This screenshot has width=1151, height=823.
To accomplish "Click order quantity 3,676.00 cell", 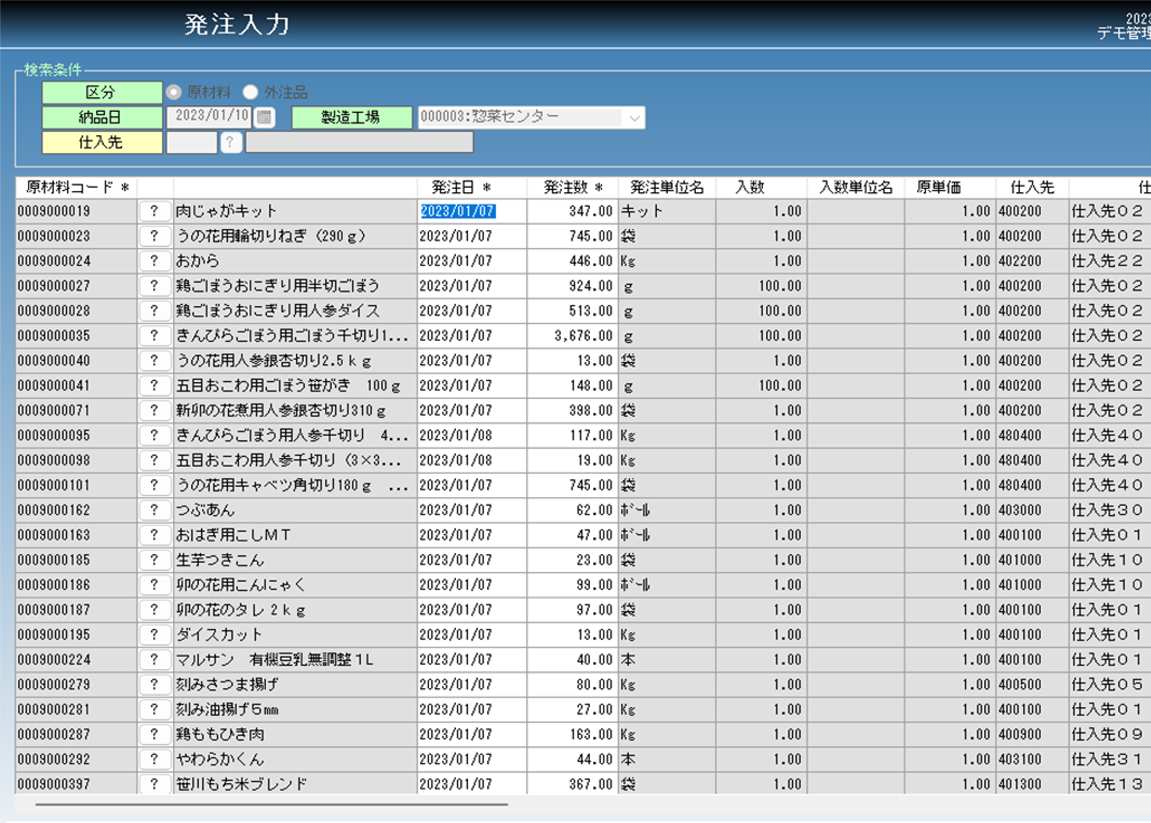I will [573, 336].
